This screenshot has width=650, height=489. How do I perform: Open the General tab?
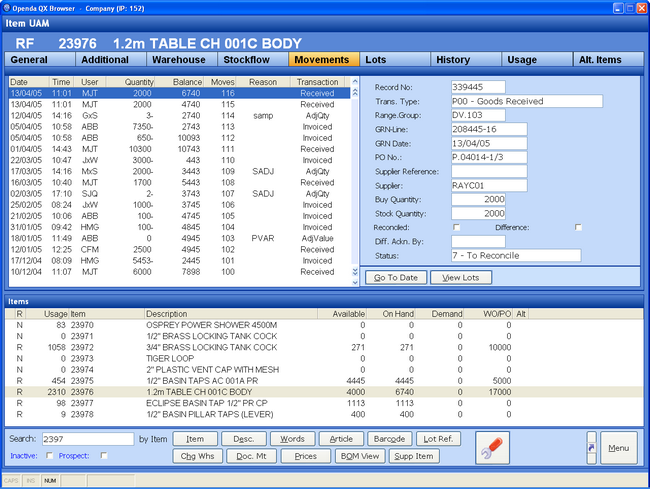click(x=40, y=60)
